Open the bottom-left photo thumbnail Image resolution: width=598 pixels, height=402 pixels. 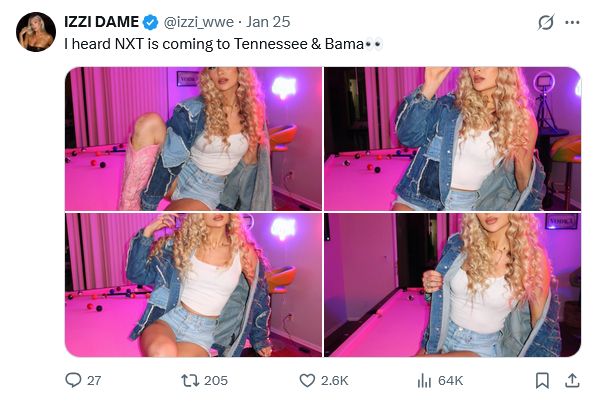[x=193, y=285]
